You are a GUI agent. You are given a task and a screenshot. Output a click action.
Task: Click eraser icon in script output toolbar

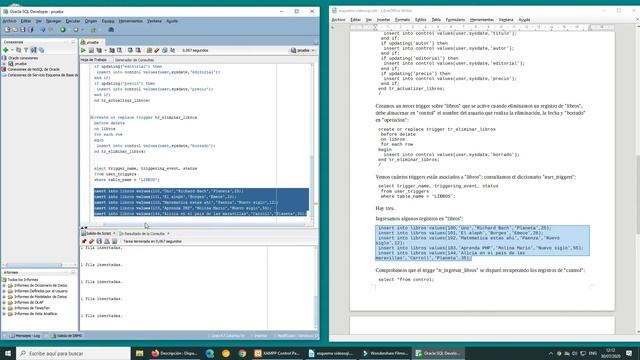[x=91, y=241]
